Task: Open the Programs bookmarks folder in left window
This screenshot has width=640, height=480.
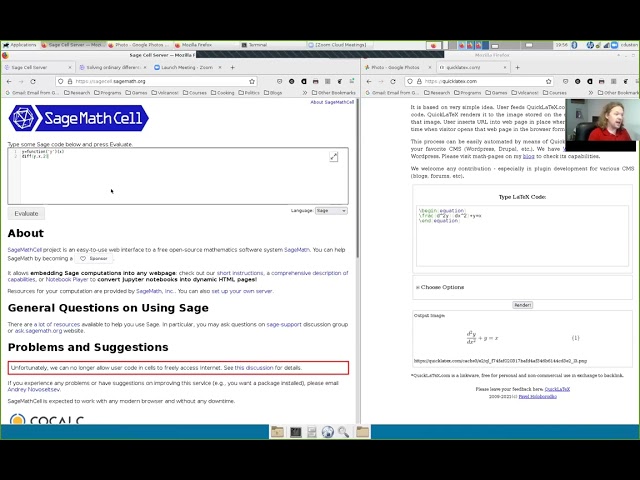Action: tap(108, 93)
